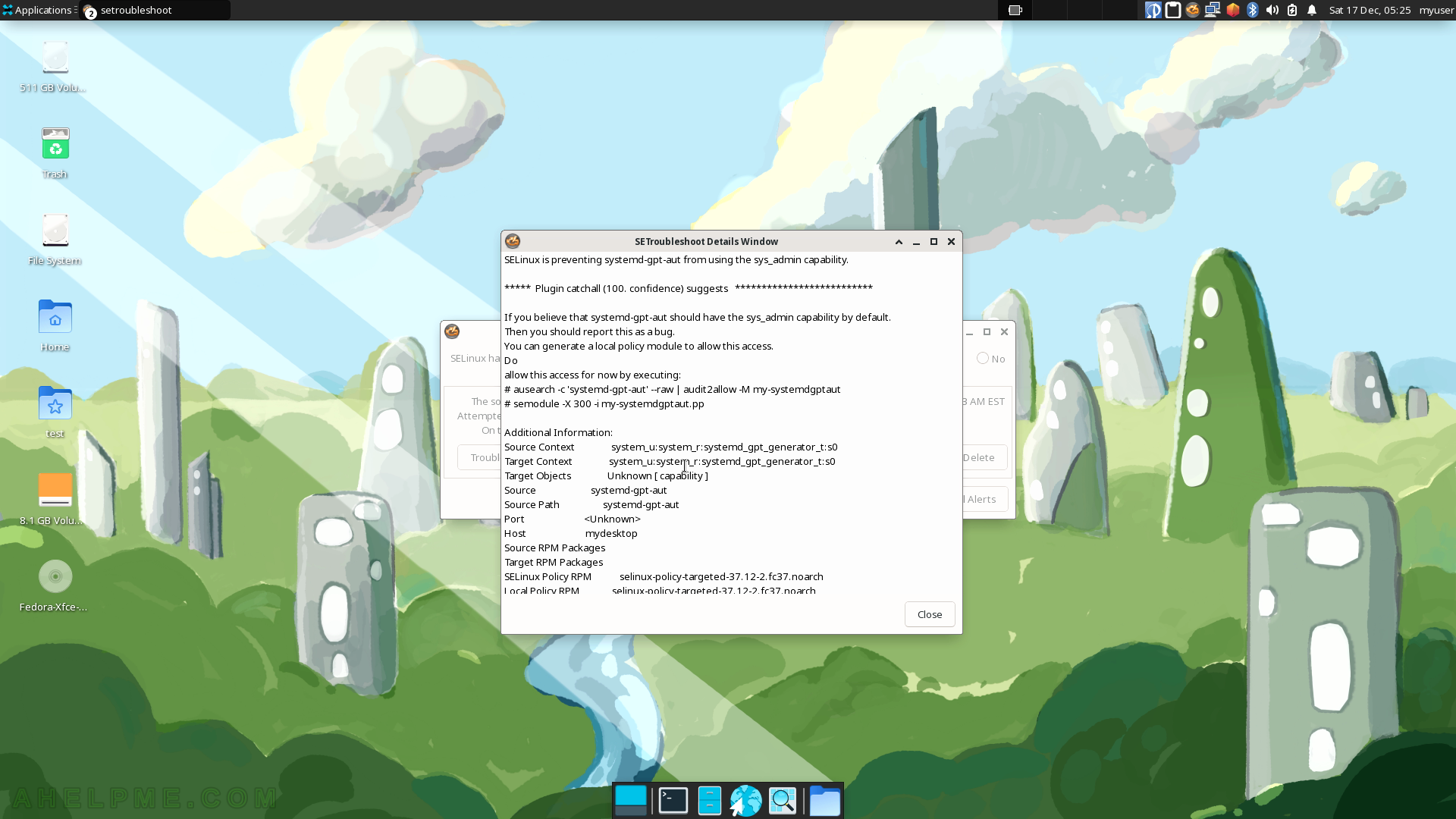
Task: Launch Web Browser globe icon in the dock
Action: pos(745,801)
